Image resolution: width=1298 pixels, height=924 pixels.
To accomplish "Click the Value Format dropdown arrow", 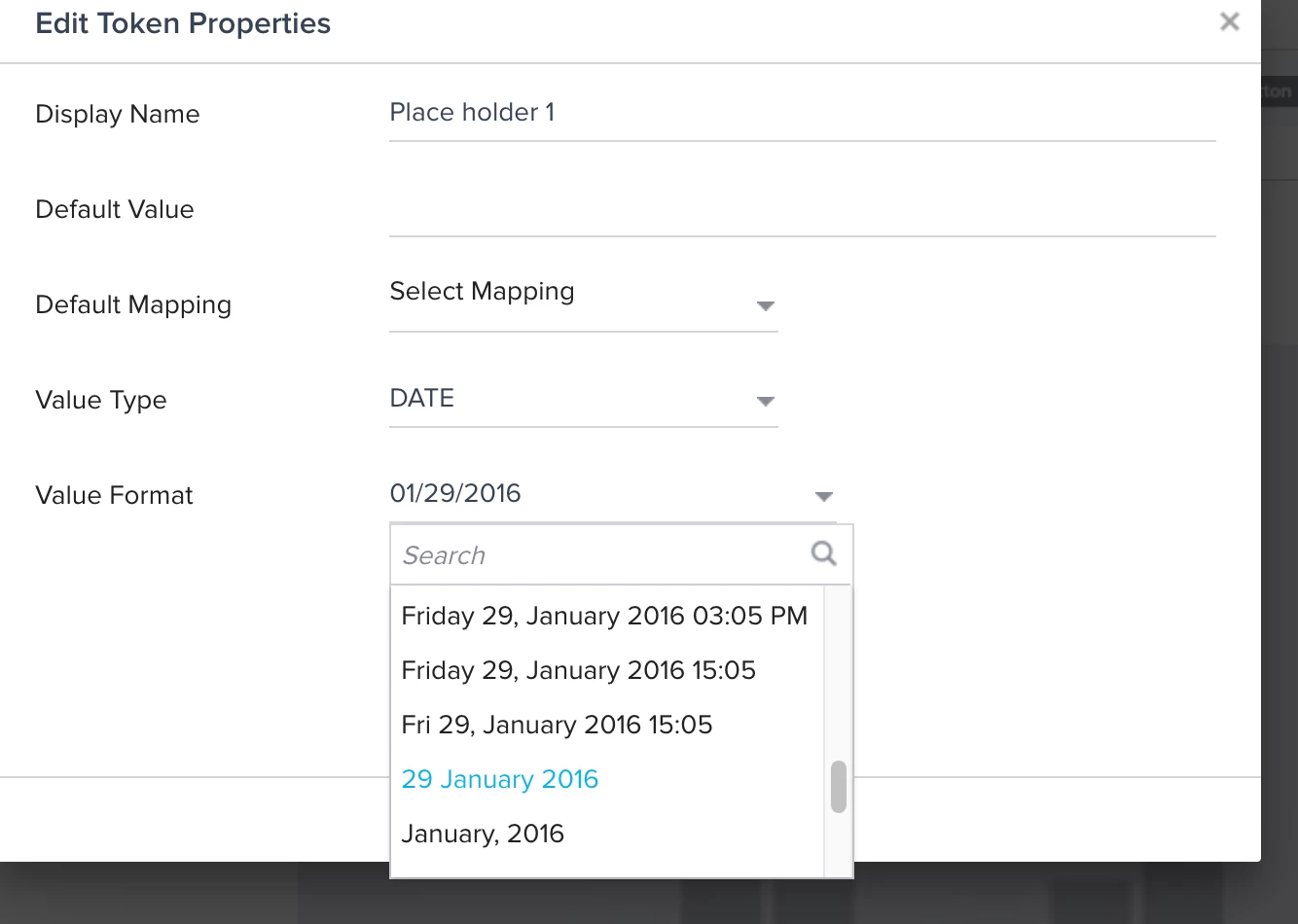I will pos(824,497).
